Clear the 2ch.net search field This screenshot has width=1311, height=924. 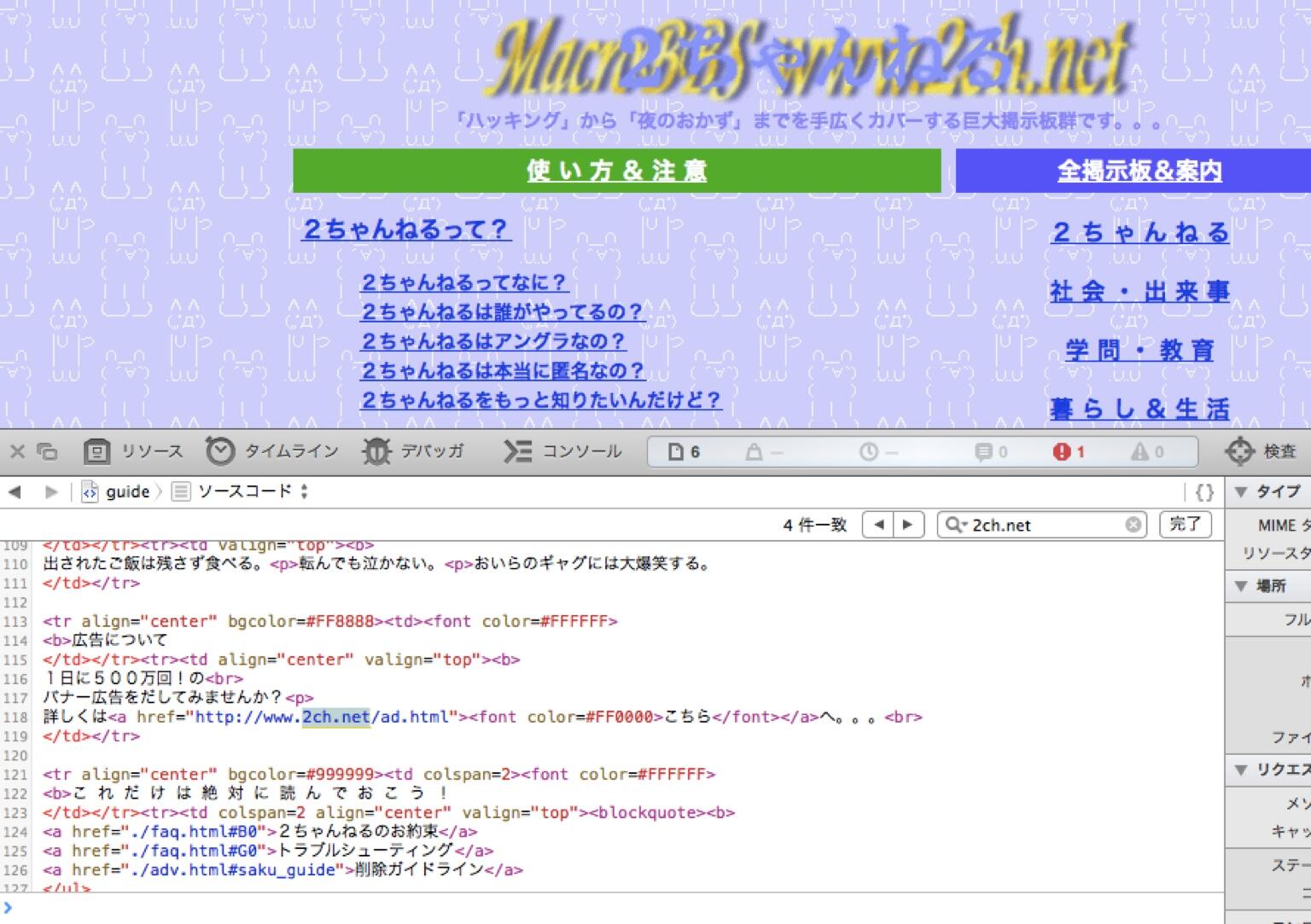[1133, 525]
